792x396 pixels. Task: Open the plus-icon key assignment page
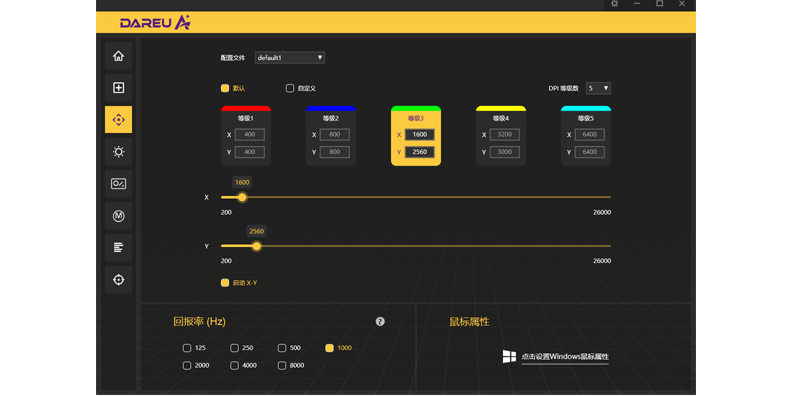click(118, 88)
